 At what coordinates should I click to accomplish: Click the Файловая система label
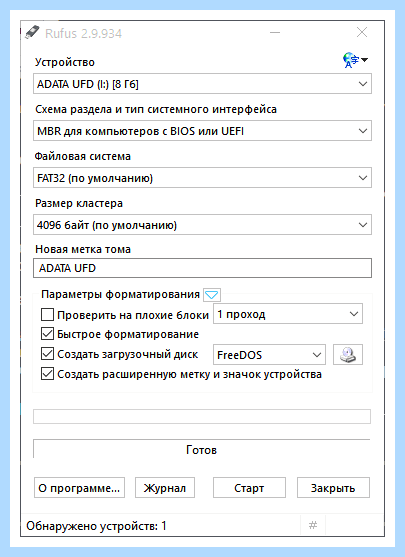82,156
